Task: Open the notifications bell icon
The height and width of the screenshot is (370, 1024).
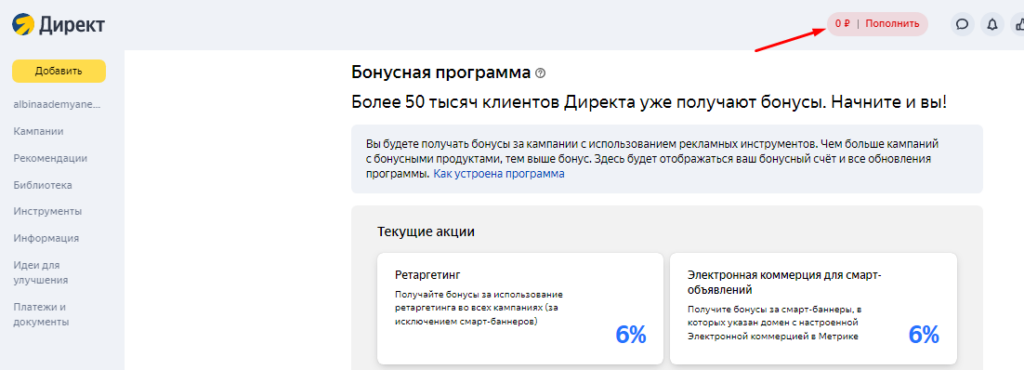Action: pyautogui.click(x=992, y=24)
